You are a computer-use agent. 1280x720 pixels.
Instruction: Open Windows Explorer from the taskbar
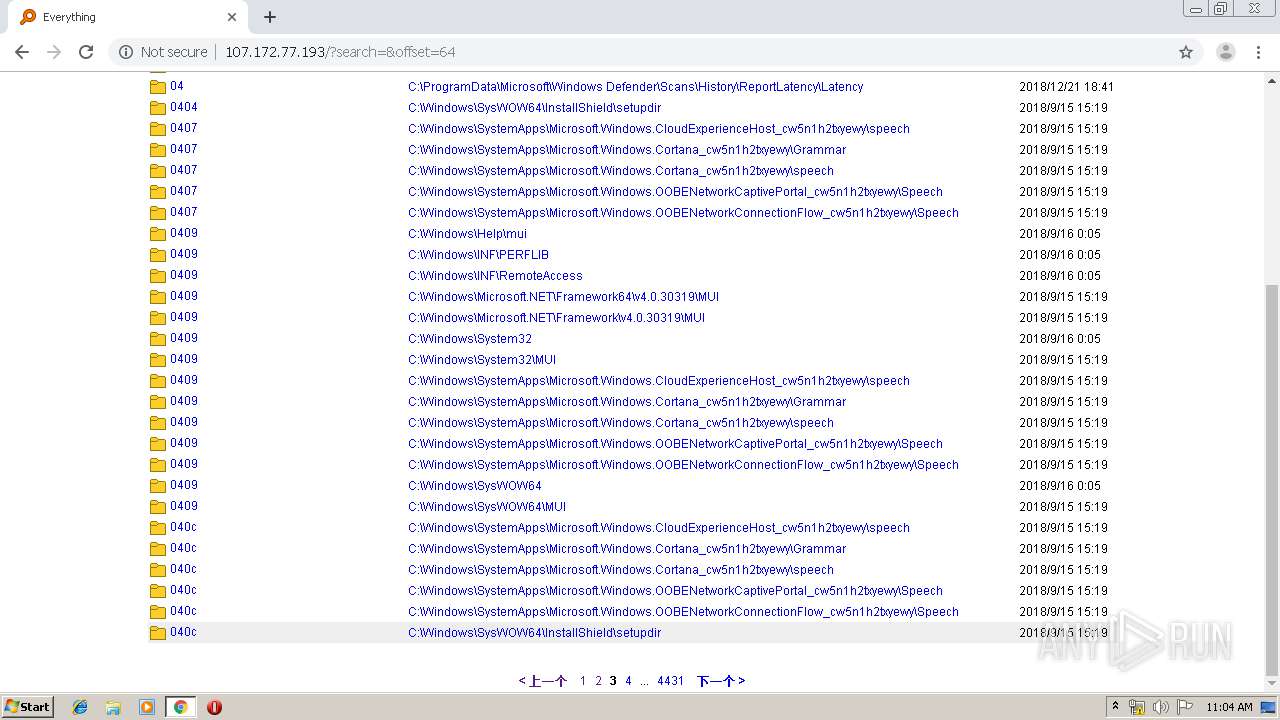tap(113, 707)
